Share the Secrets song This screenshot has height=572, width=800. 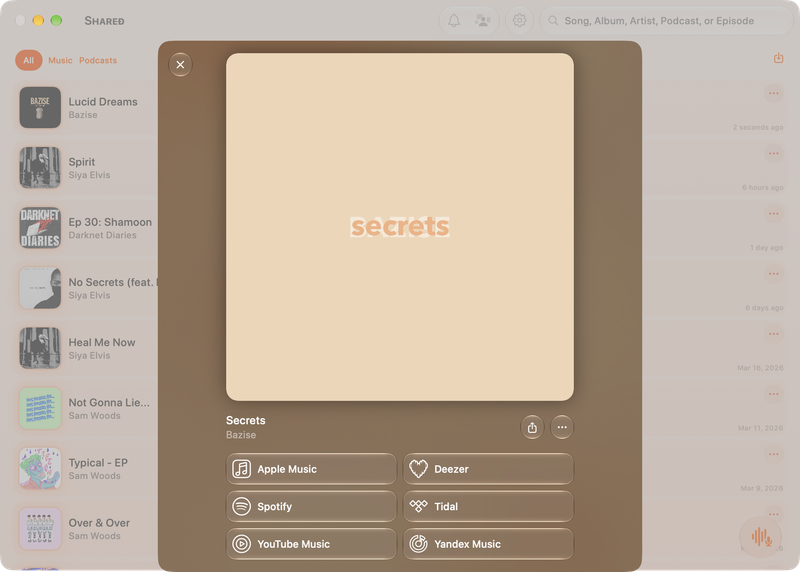pos(532,428)
